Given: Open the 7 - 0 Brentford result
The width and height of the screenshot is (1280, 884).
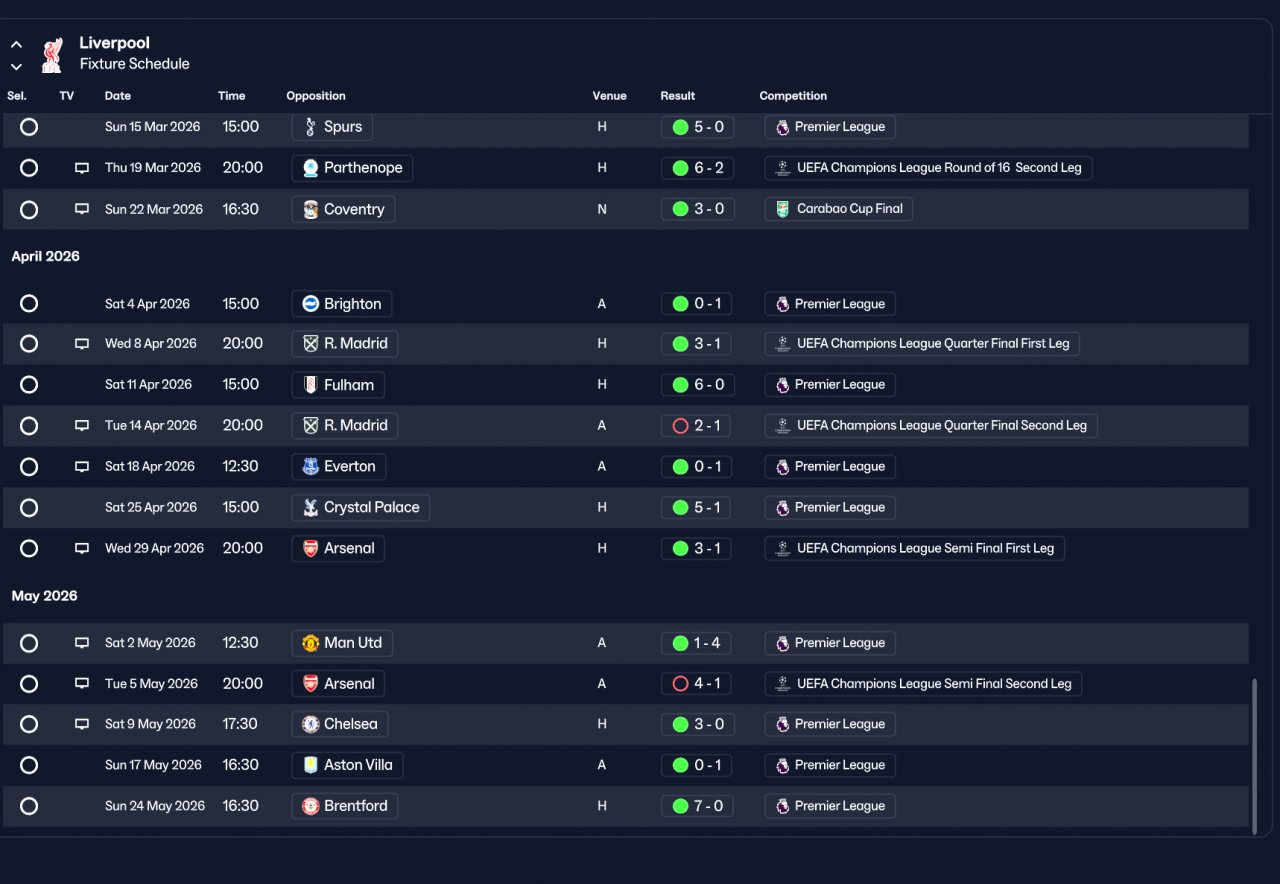Looking at the screenshot, I should pyautogui.click(x=697, y=806).
